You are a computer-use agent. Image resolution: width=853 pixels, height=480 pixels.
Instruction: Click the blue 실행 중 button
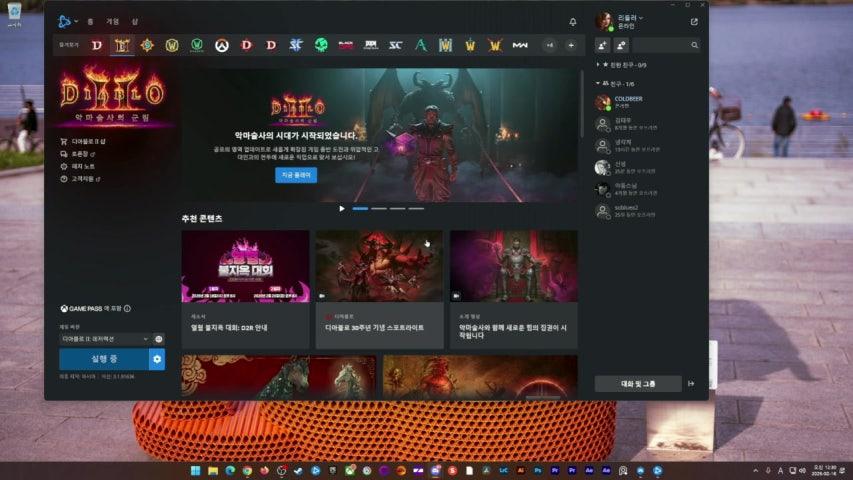104,359
